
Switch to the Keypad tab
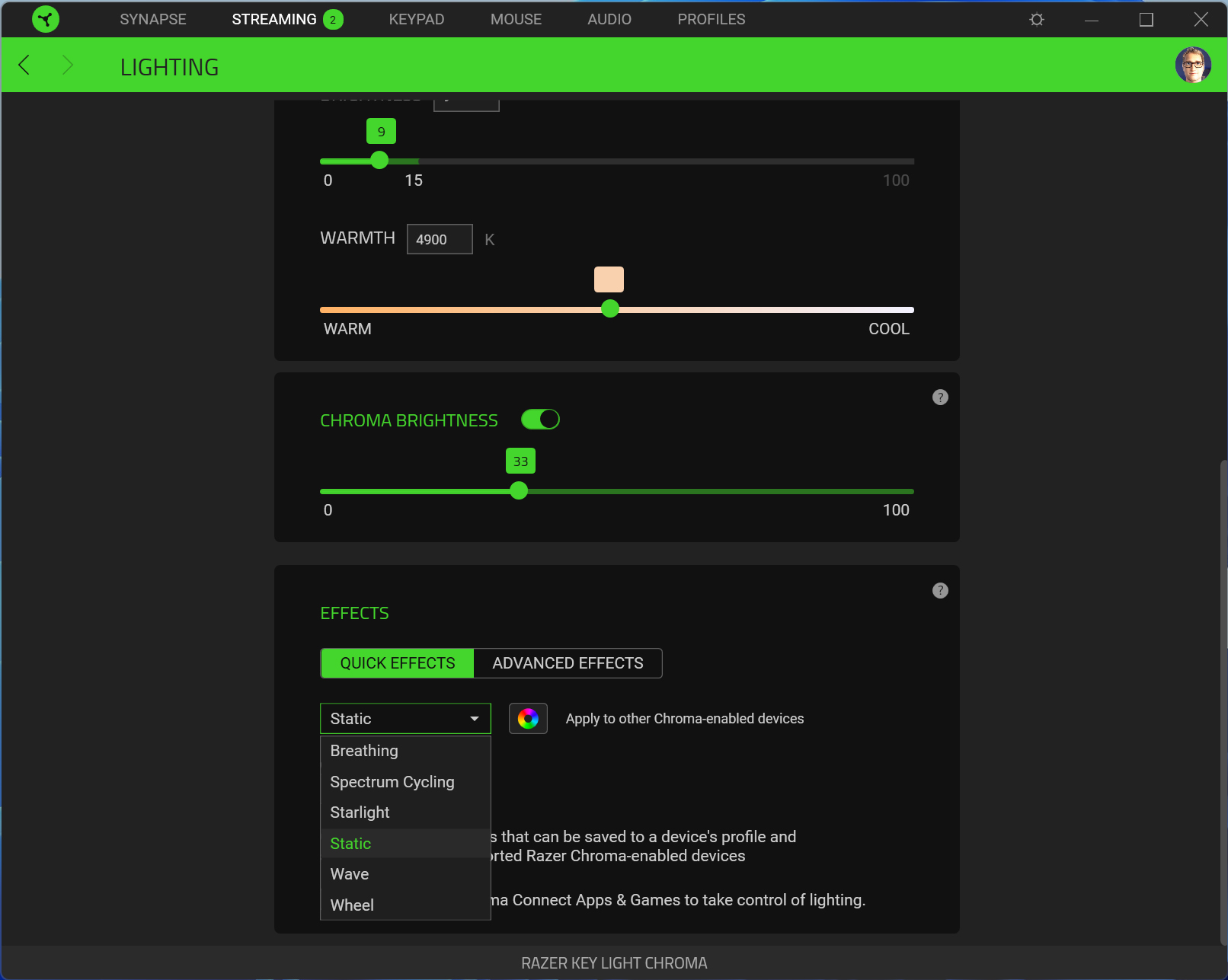(x=417, y=20)
